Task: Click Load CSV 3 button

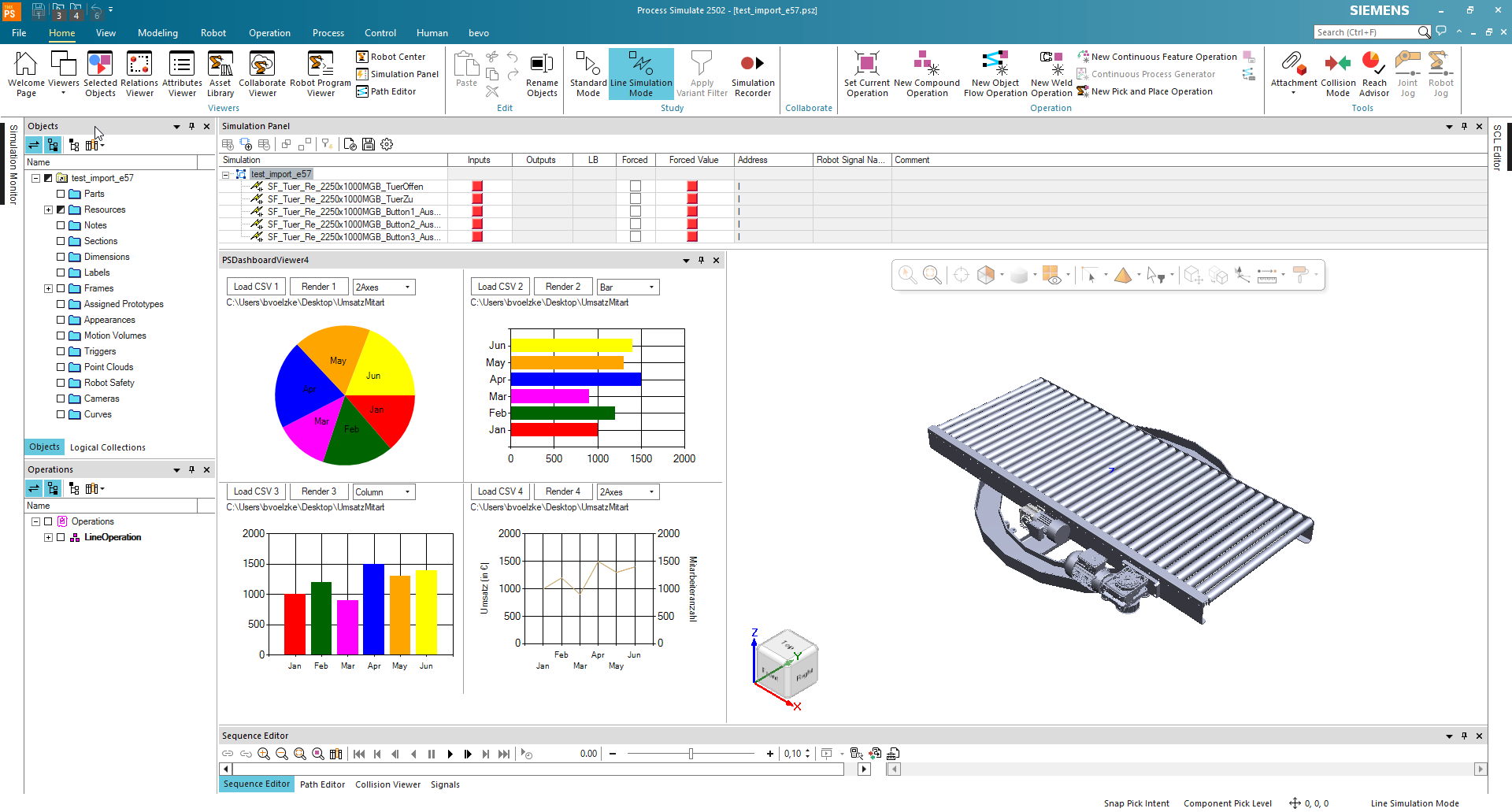Action: pyautogui.click(x=256, y=491)
